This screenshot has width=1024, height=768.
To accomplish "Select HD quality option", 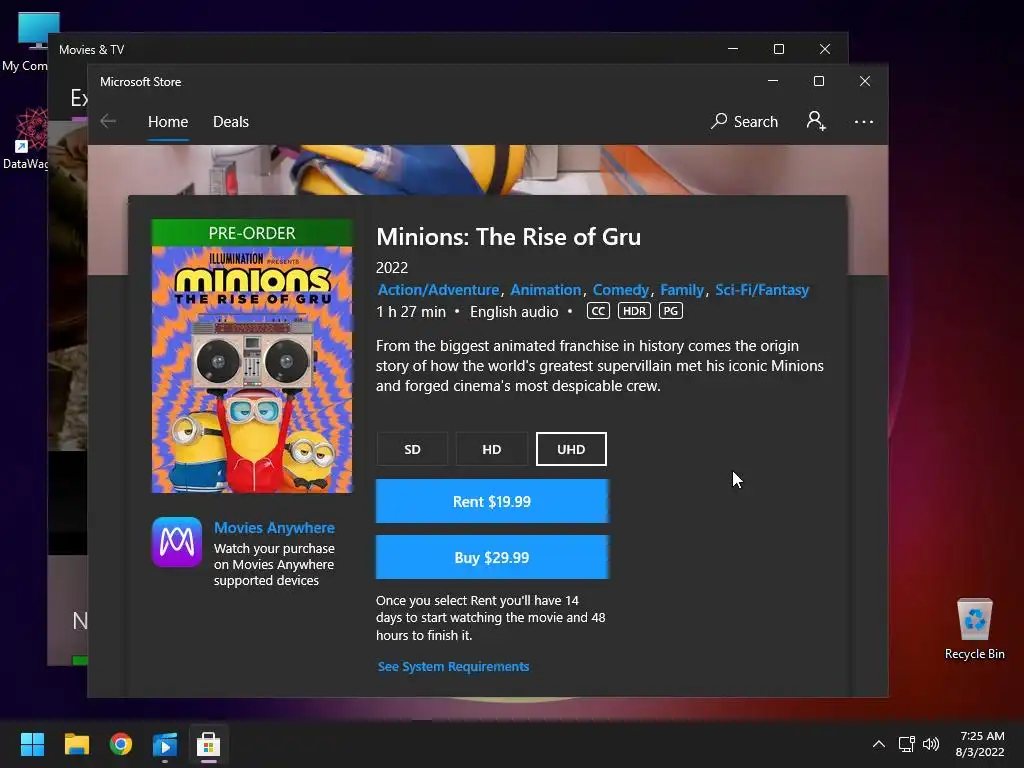I will [x=492, y=449].
